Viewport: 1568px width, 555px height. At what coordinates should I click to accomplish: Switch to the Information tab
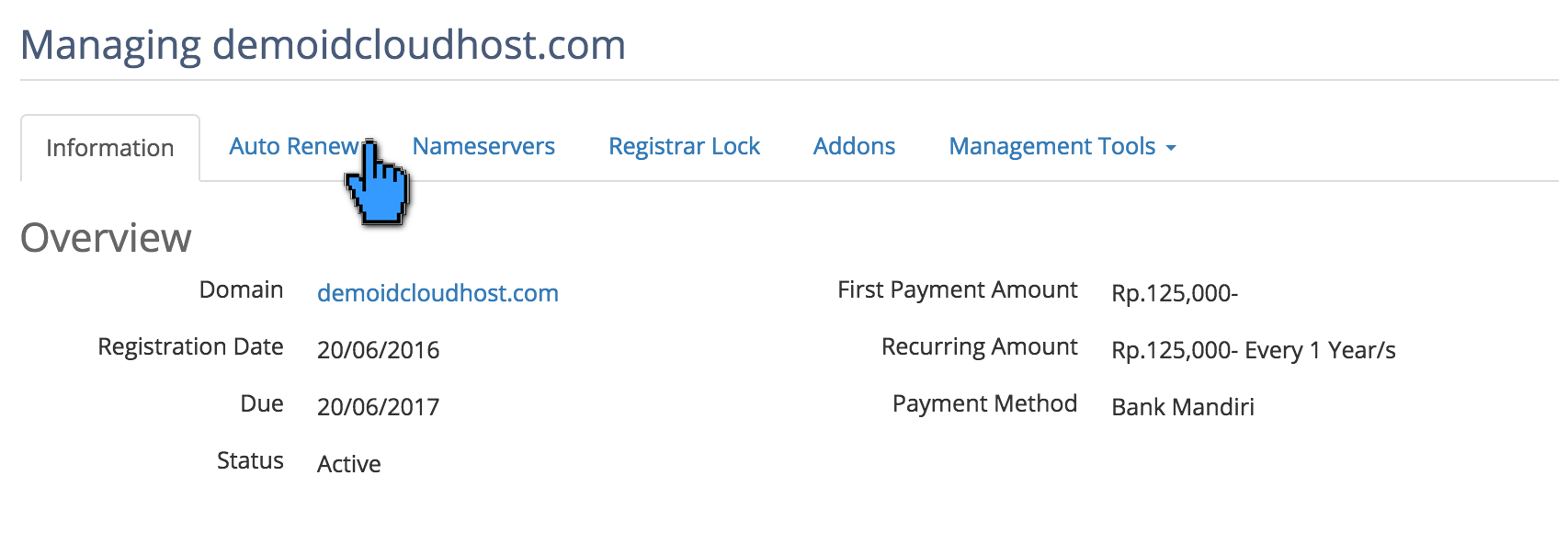point(109,147)
